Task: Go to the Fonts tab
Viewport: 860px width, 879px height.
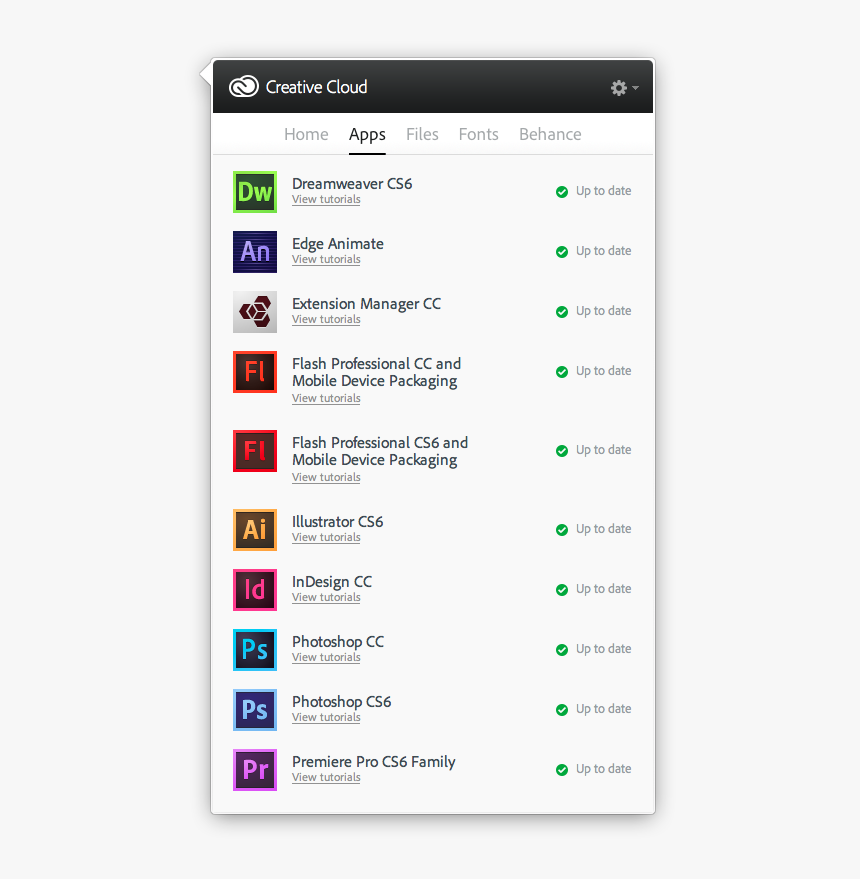Action: click(478, 134)
